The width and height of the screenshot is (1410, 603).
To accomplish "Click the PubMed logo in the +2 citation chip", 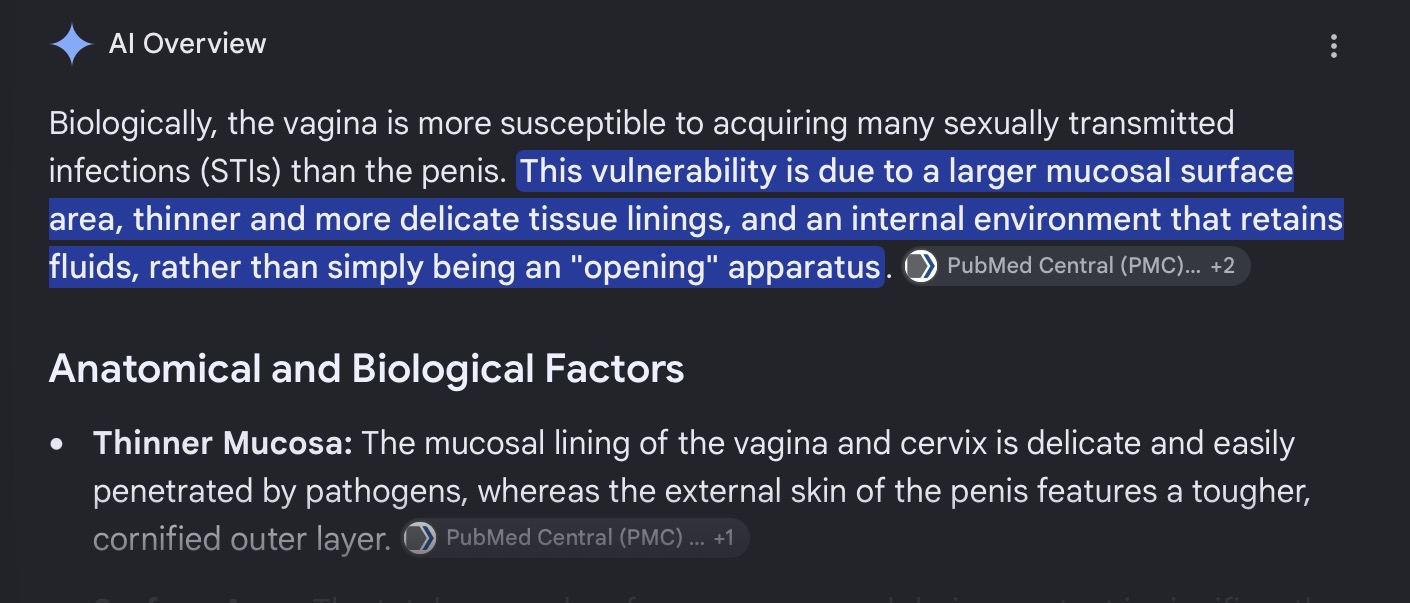I will (920, 267).
